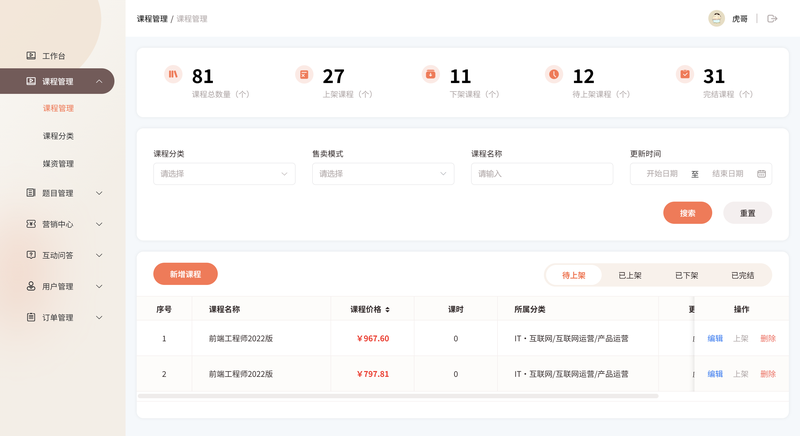Open the calendar icon in date range
Viewport: 800px width, 436px height.
pyautogui.click(x=761, y=174)
